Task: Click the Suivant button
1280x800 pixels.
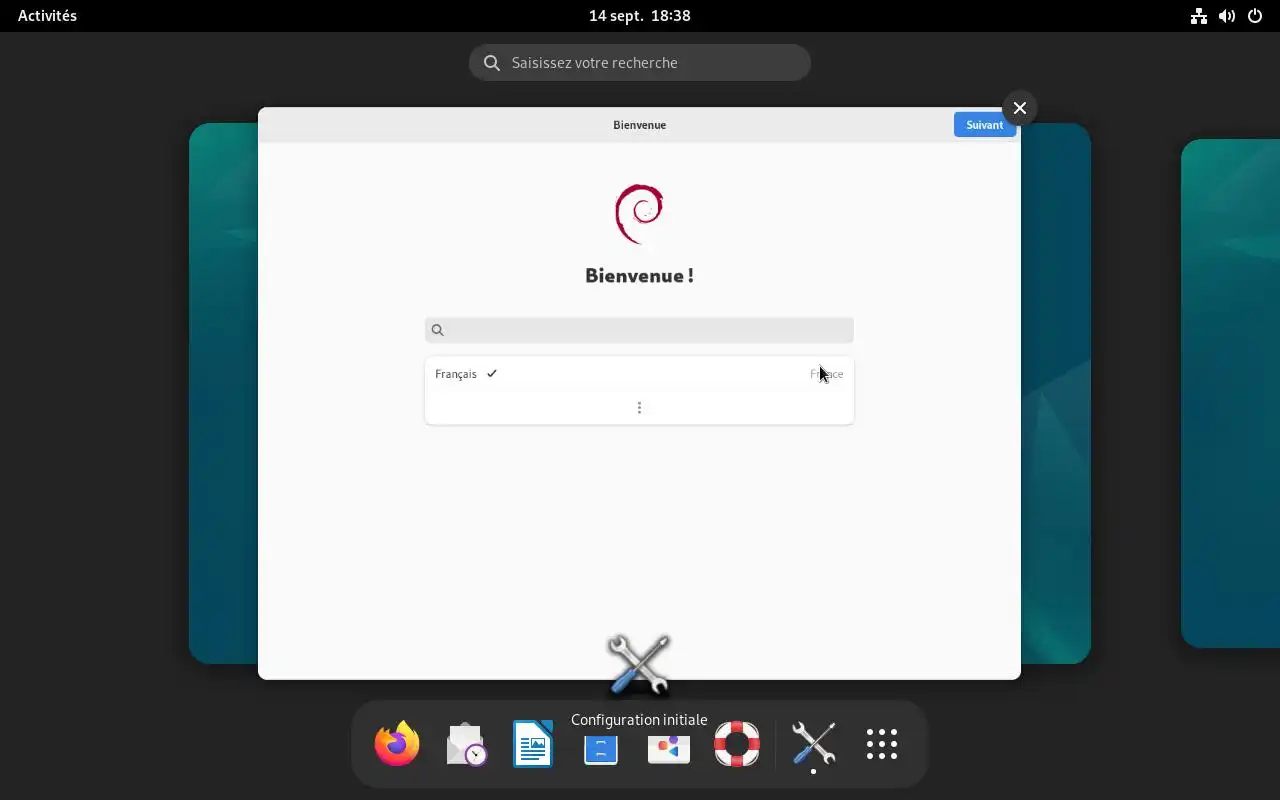Action: point(985,125)
